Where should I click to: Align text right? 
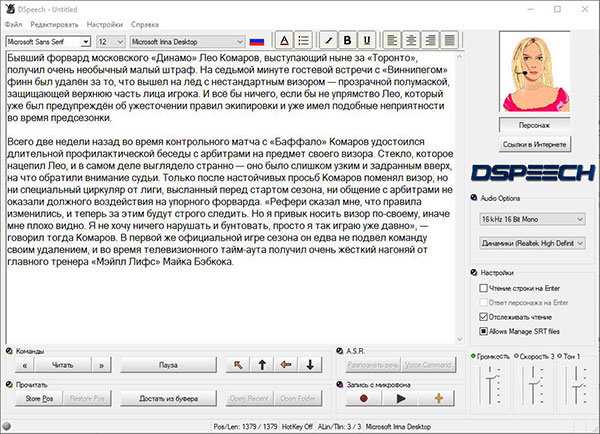tap(430, 40)
